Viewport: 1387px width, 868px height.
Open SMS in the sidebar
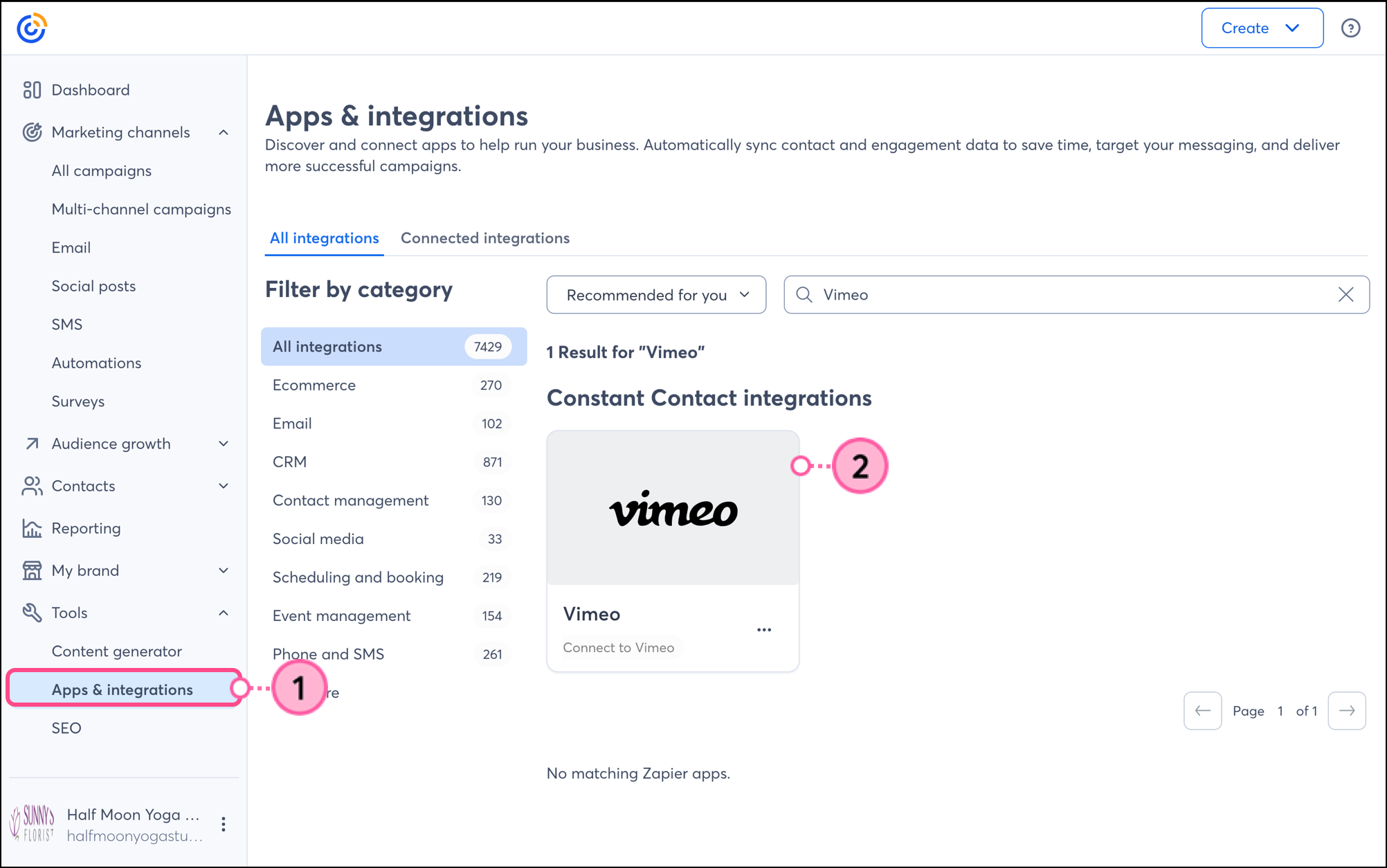67,325
